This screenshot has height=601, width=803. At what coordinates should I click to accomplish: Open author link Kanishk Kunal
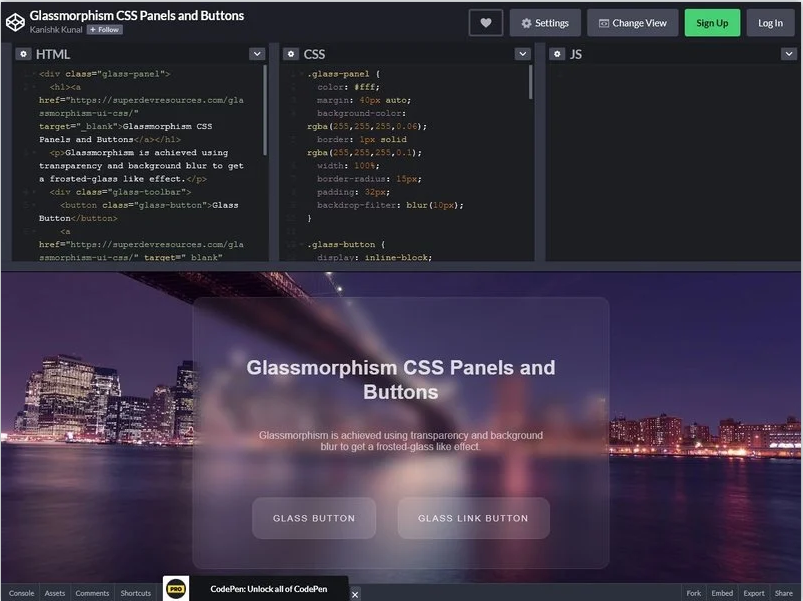pyautogui.click(x=56, y=30)
